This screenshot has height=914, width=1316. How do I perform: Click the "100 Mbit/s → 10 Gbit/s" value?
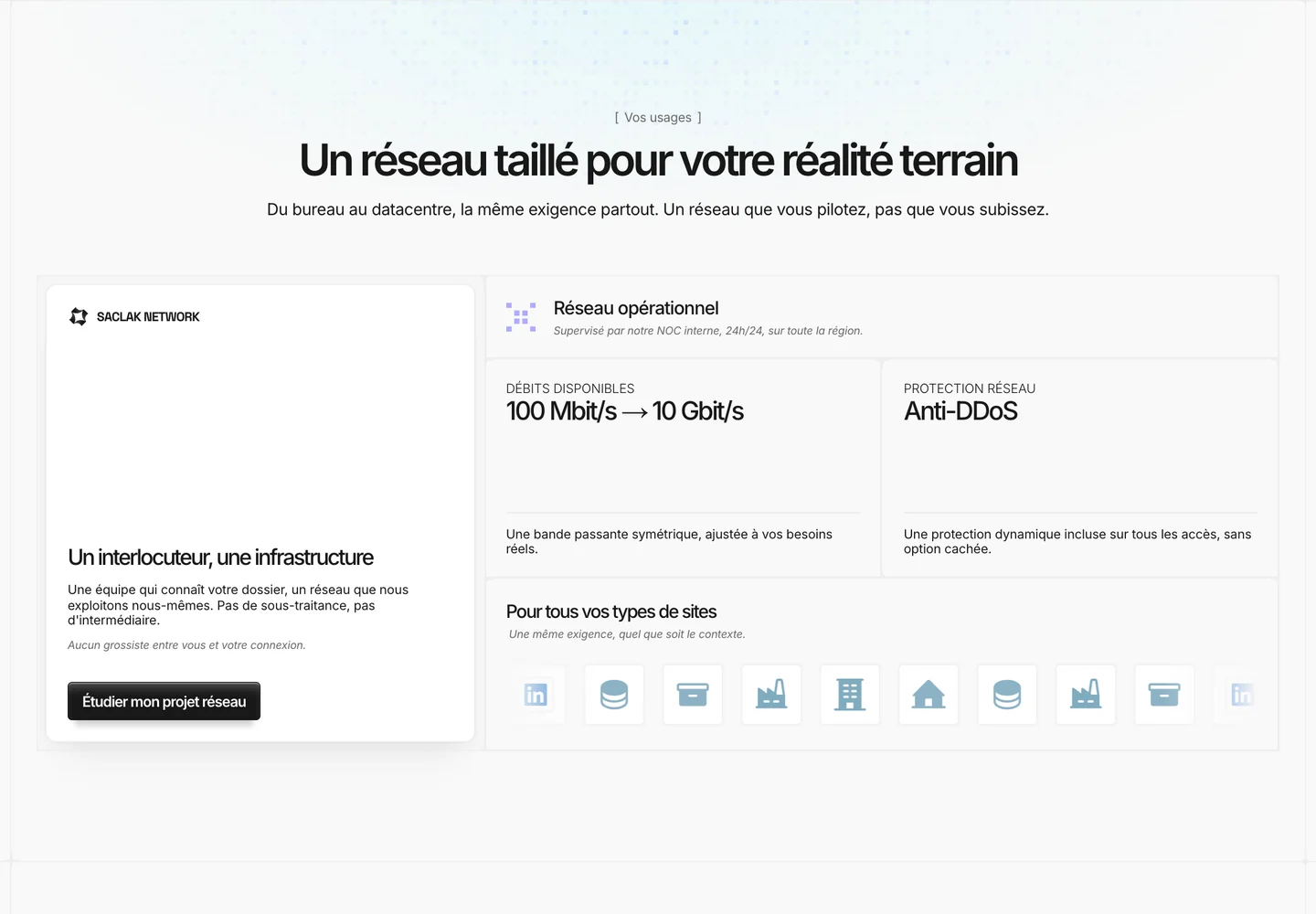click(x=625, y=411)
